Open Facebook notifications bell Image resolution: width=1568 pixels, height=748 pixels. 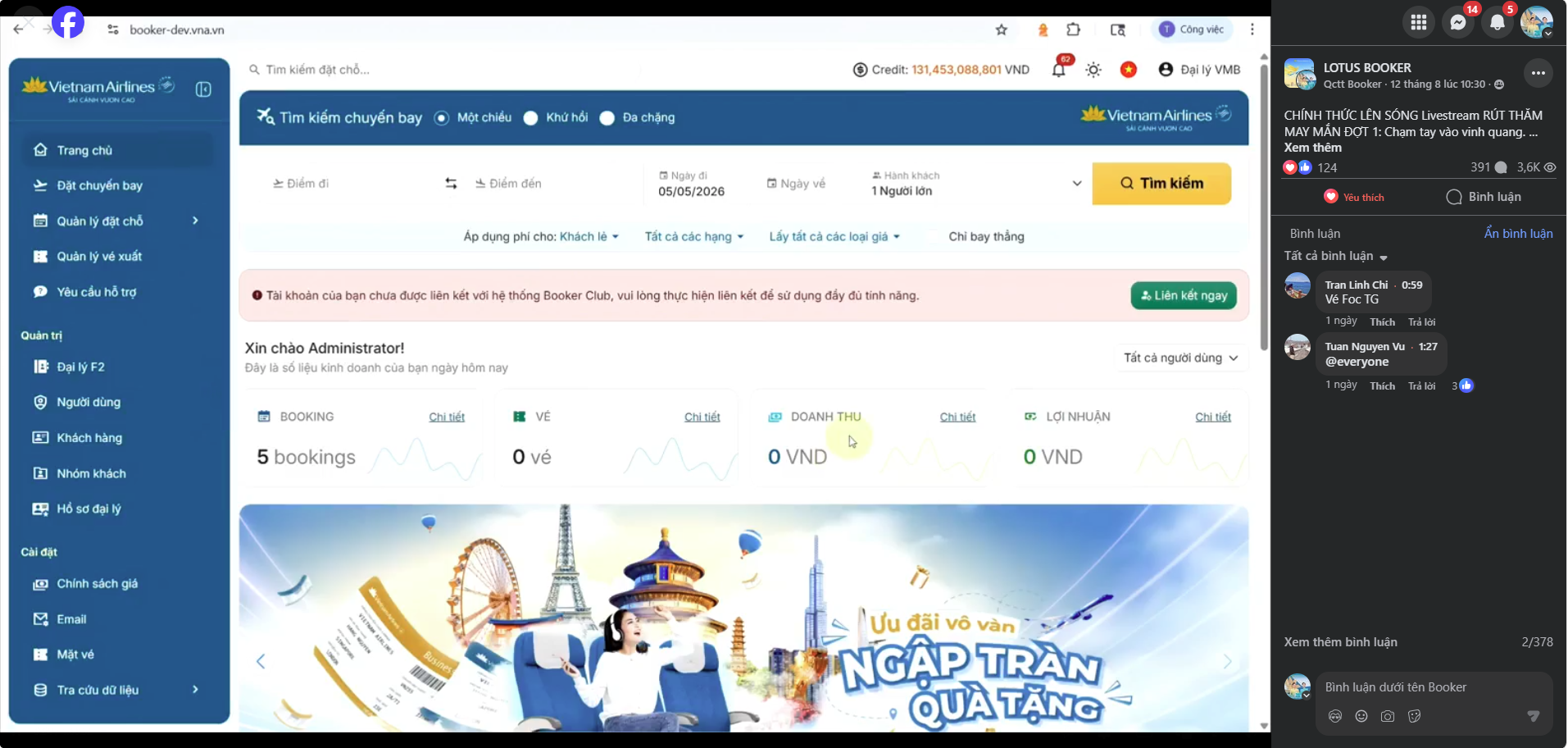[1498, 22]
